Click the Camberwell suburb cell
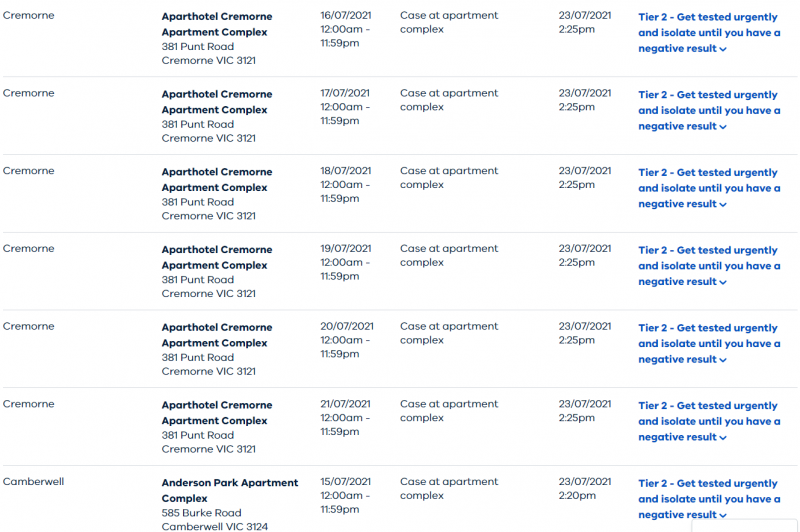Viewport: 800px width, 532px height. (33, 482)
